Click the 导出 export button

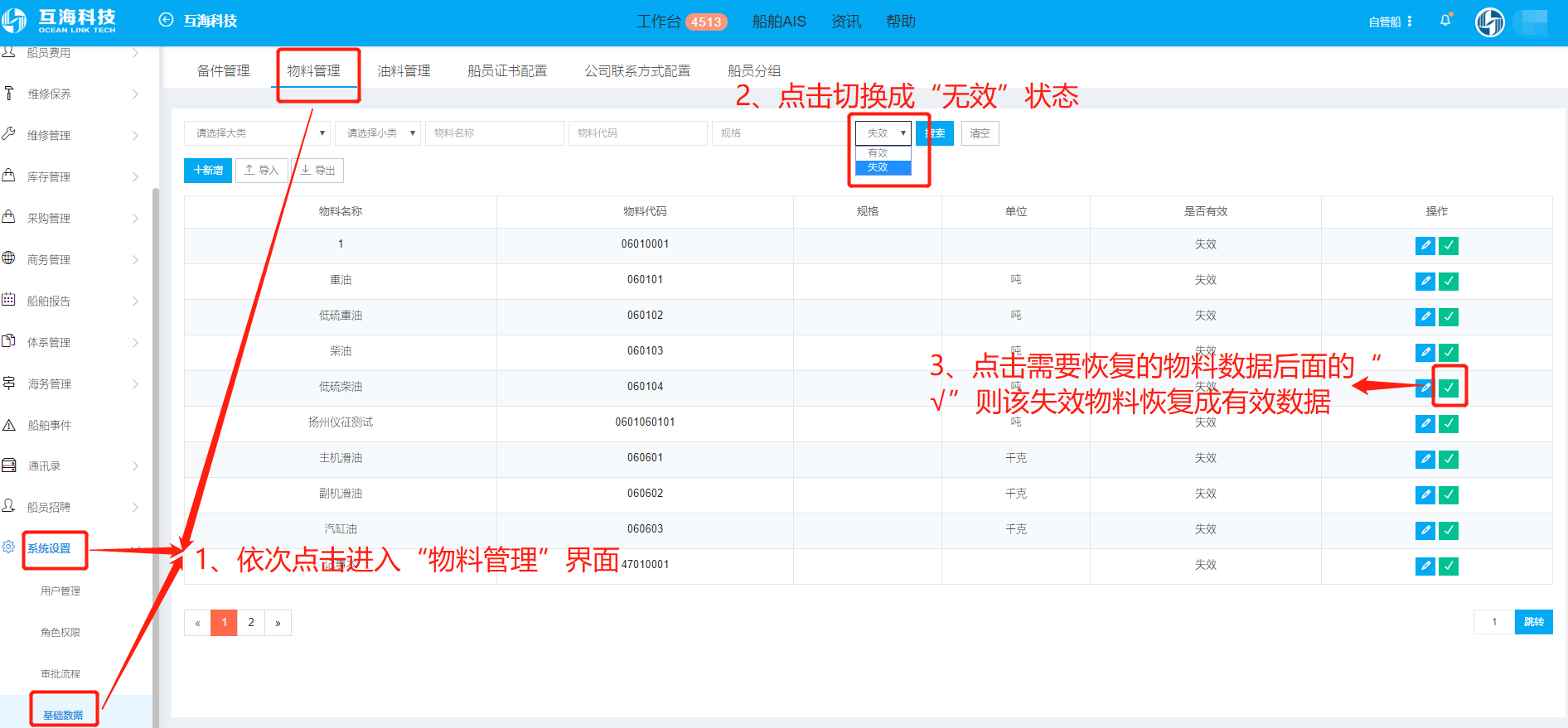[x=318, y=171]
